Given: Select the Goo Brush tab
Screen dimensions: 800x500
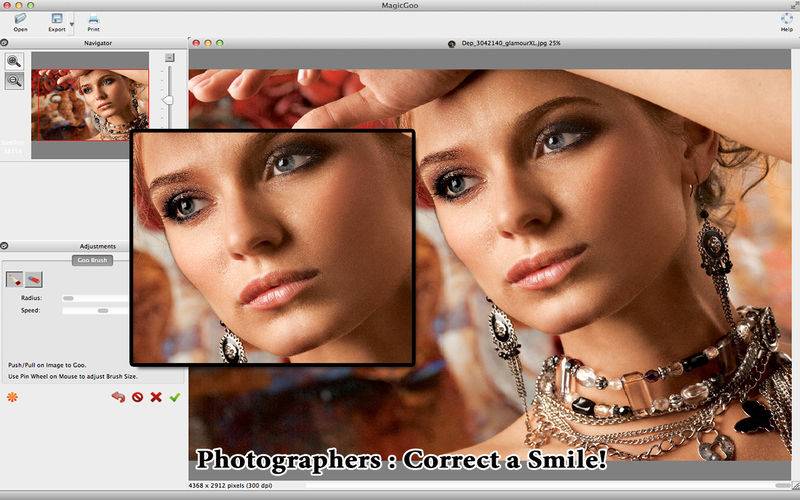Looking at the screenshot, I should point(92,261).
